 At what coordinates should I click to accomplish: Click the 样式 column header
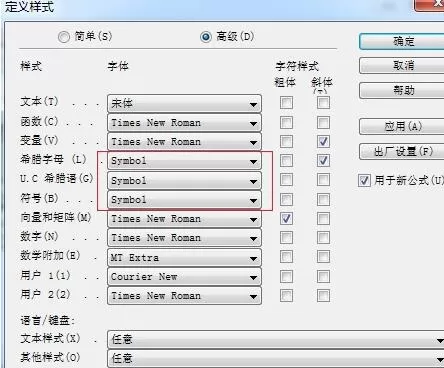(x=31, y=66)
